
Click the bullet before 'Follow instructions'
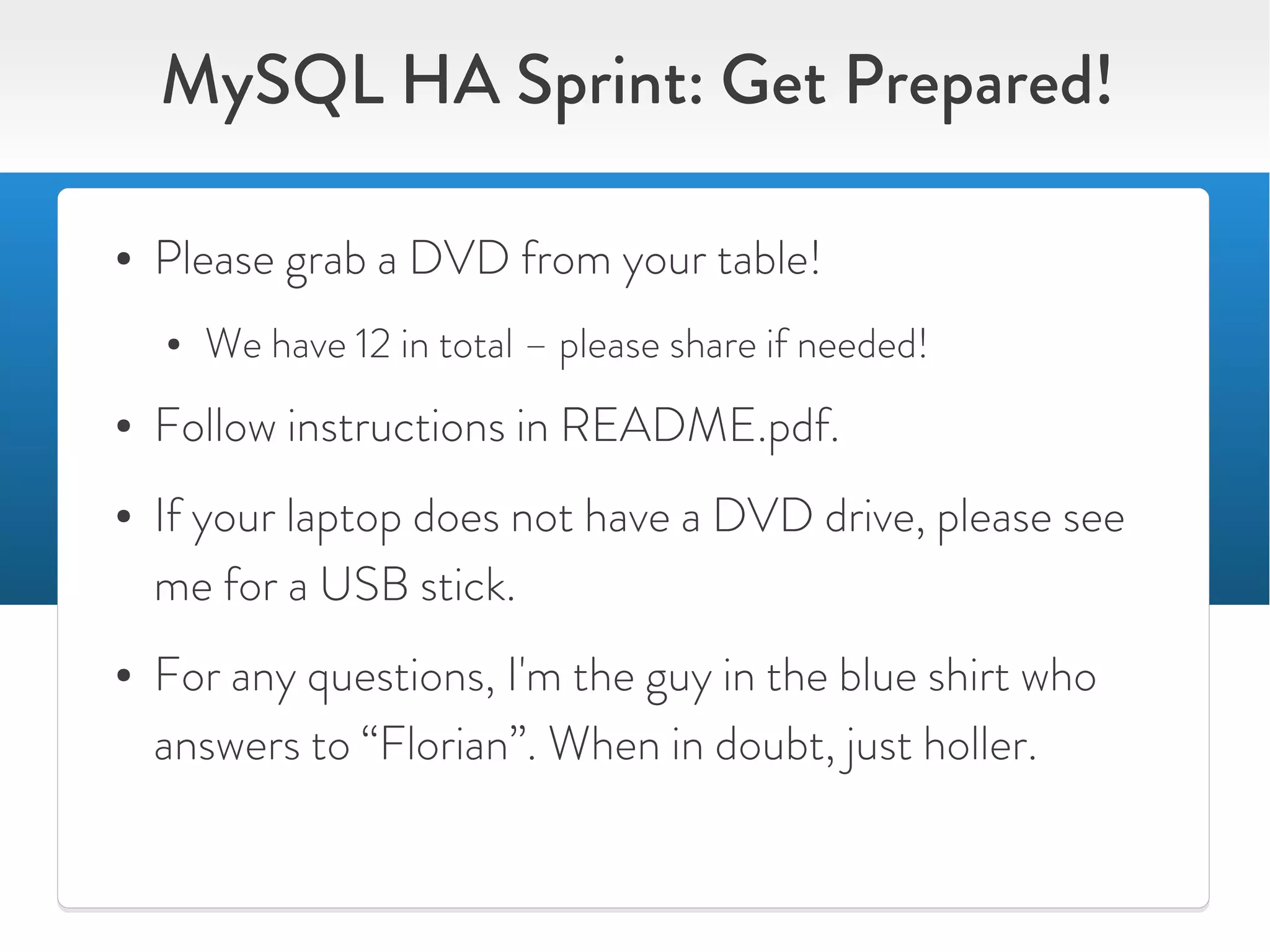coord(124,426)
